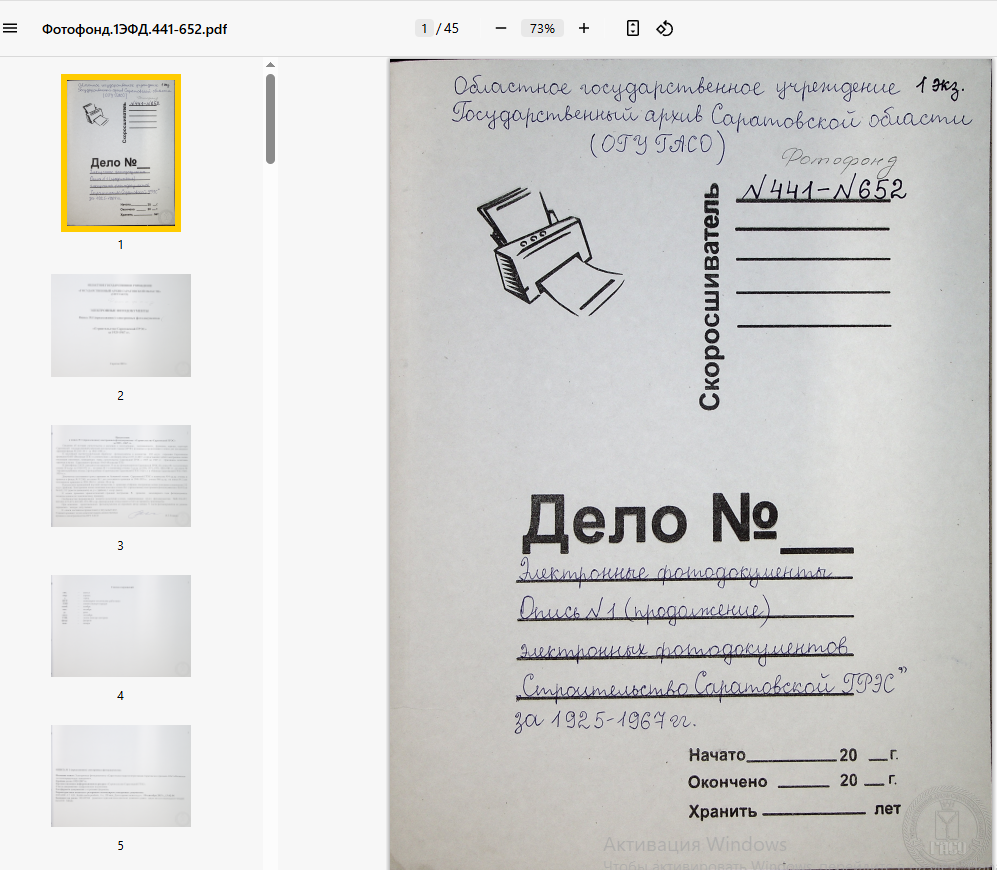Select the page 5 thumbnail
The width and height of the screenshot is (997, 870).
pos(120,776)
